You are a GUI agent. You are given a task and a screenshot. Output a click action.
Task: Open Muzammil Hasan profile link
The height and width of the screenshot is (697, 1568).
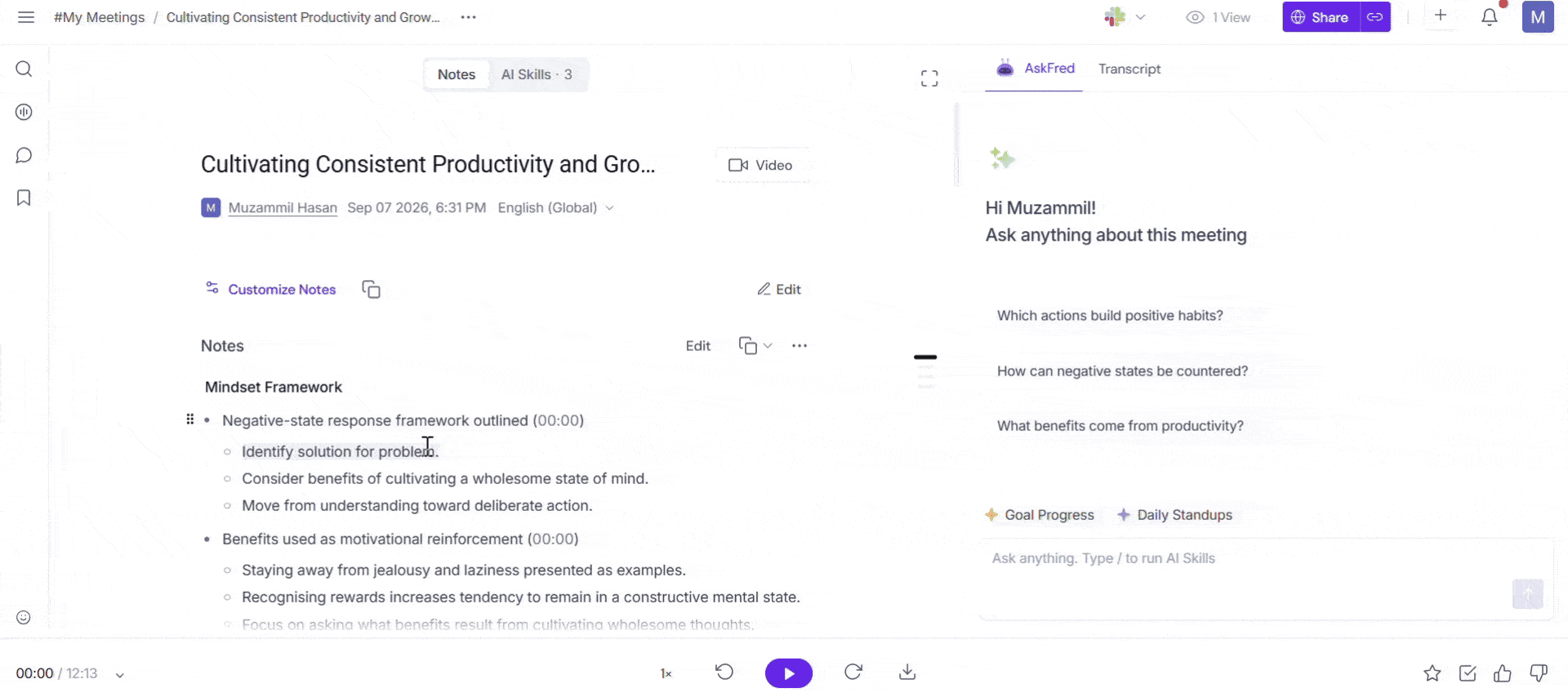point(283,207)
